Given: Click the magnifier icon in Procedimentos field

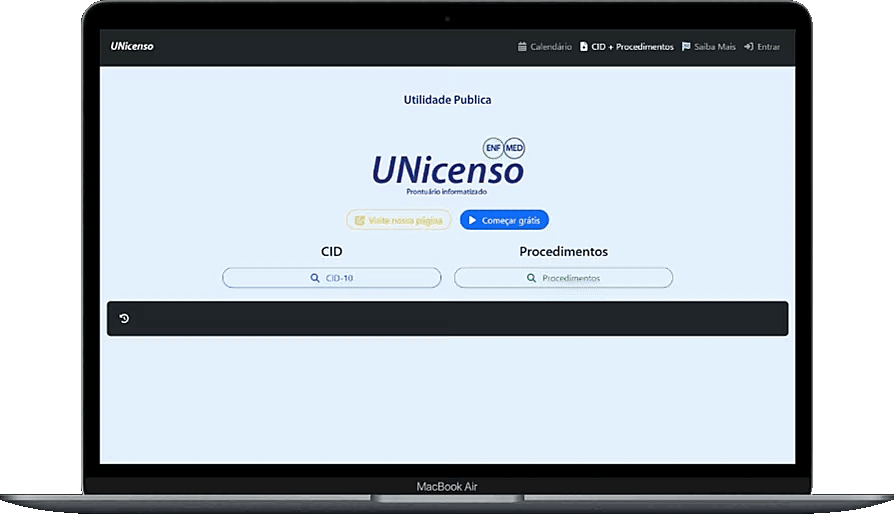Looking at the screenshot, I should [531, 278].
